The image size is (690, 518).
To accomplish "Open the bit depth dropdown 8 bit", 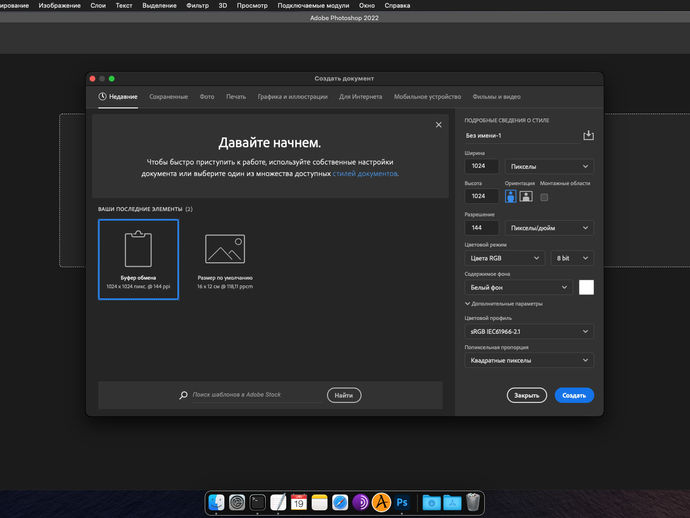I will pyautogui.click(x=572, y=258).
